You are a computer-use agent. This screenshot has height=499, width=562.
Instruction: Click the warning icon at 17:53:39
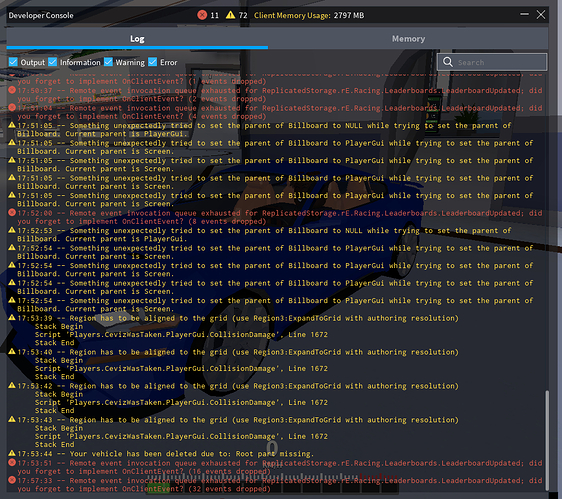[12, 317]
